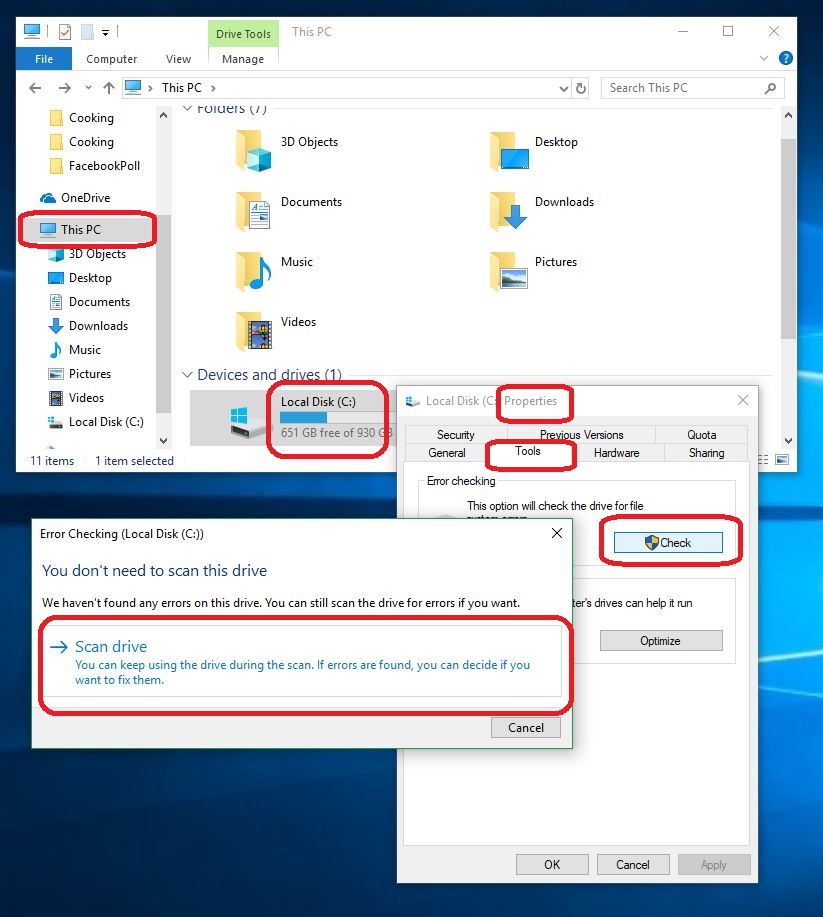Open the Videos folder icon
Image resolution: width=823 pixels, height=917 pixels.
(x=254, y=331)
